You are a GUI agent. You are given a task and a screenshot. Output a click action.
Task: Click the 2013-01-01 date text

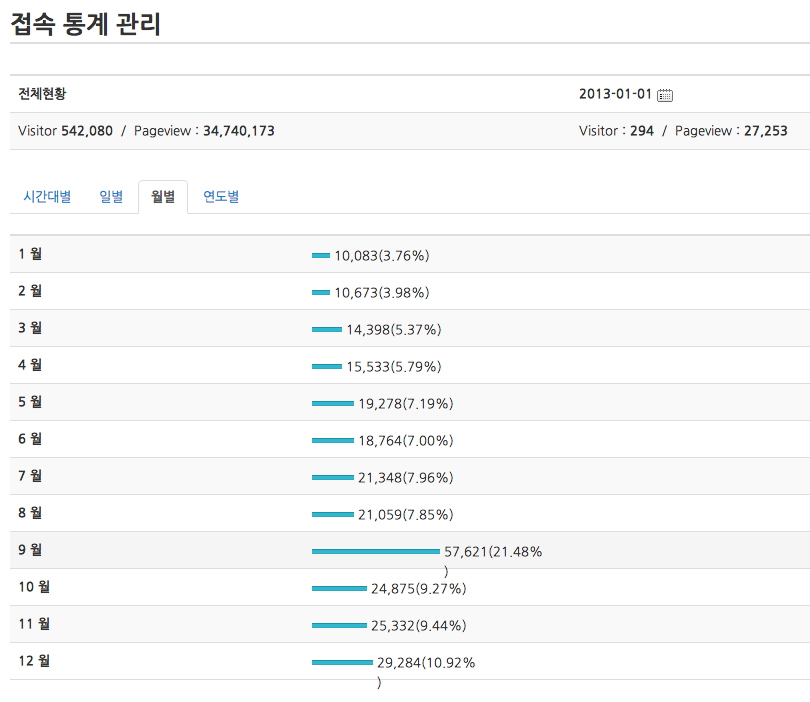point(615,94)
